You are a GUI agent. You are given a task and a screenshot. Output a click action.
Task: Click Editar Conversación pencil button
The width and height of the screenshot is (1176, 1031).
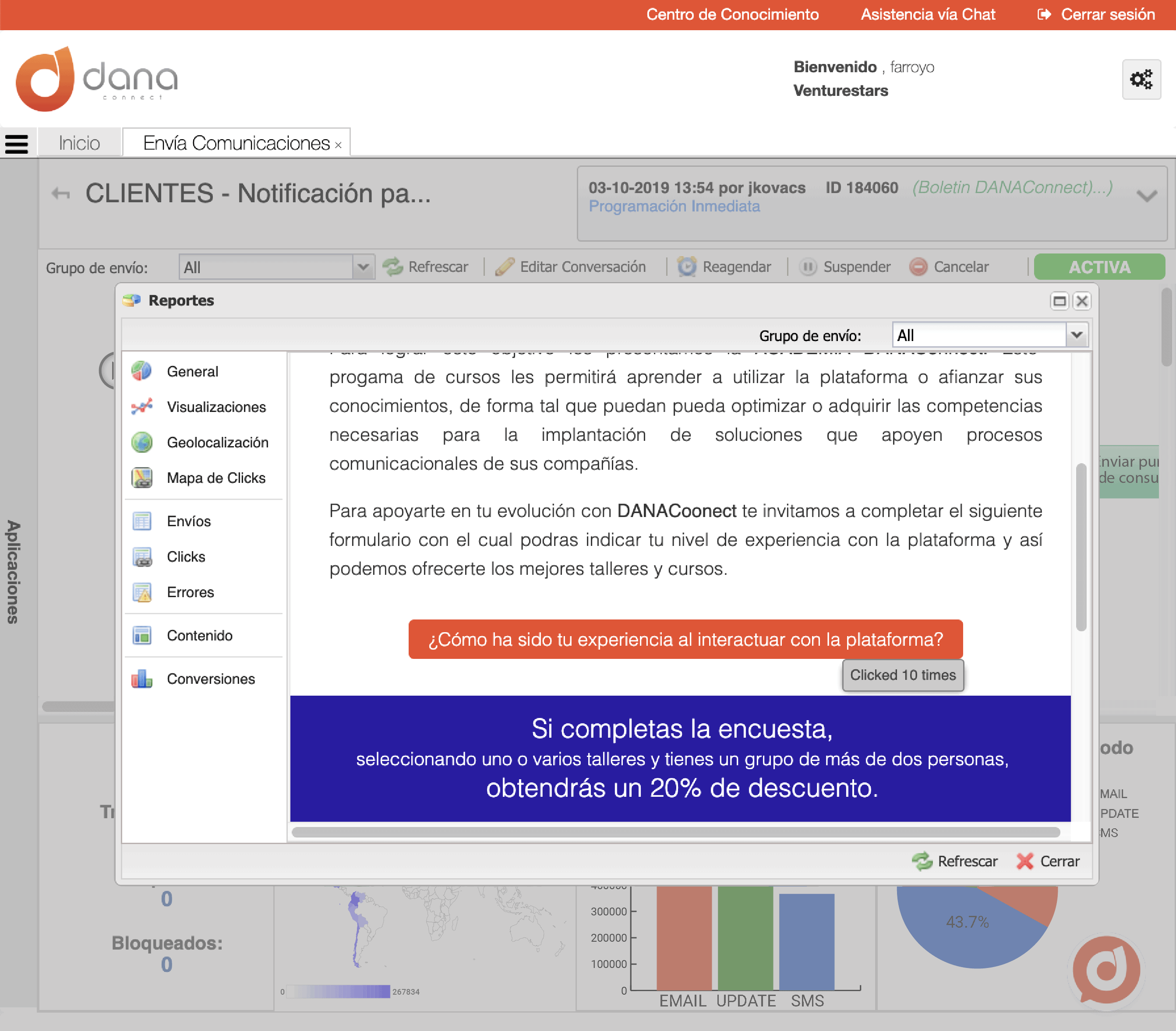[x=571, y=267]
